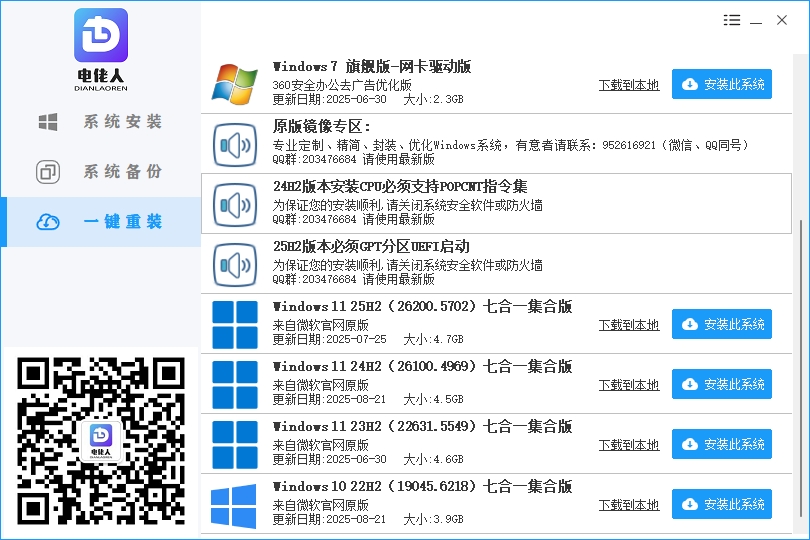Close the application window
Viewport: 810px width, 540px height.
coord(782,20)
